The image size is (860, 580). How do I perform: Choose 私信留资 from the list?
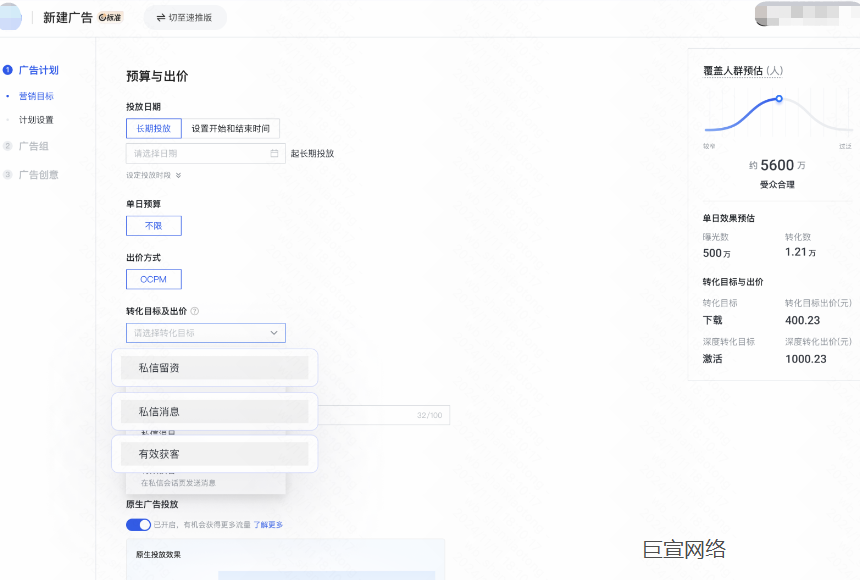(214, 368)
